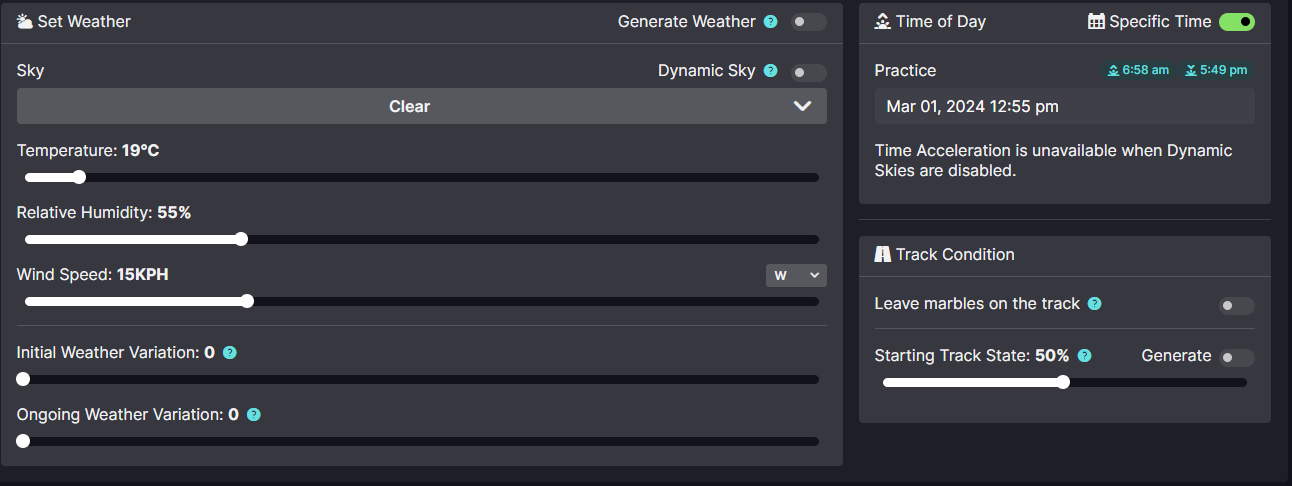1292x486 pixels.
Task: Click help icon next to Generate Weather
Action: [x=770, y=22]
